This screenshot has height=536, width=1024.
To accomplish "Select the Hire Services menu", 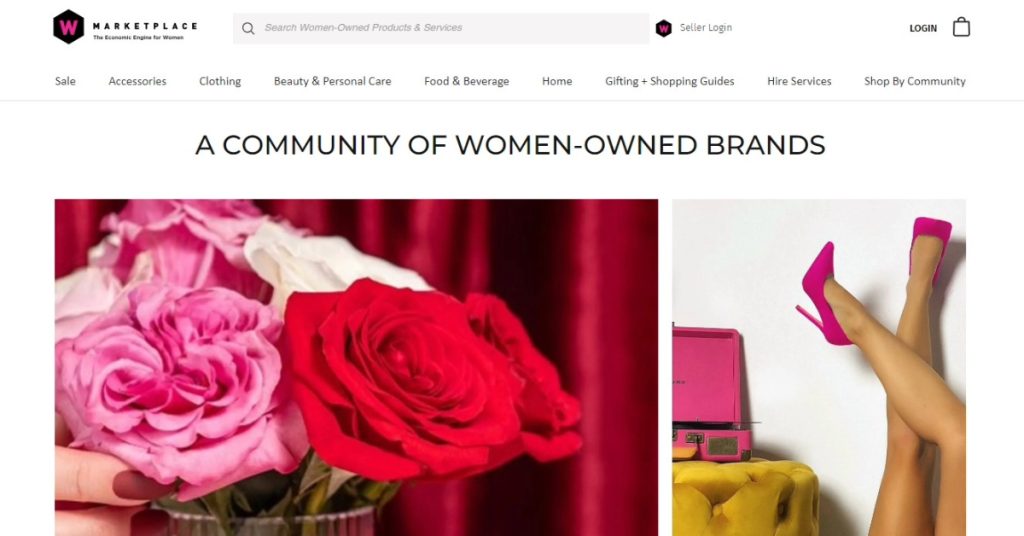I will click(799, 81).
